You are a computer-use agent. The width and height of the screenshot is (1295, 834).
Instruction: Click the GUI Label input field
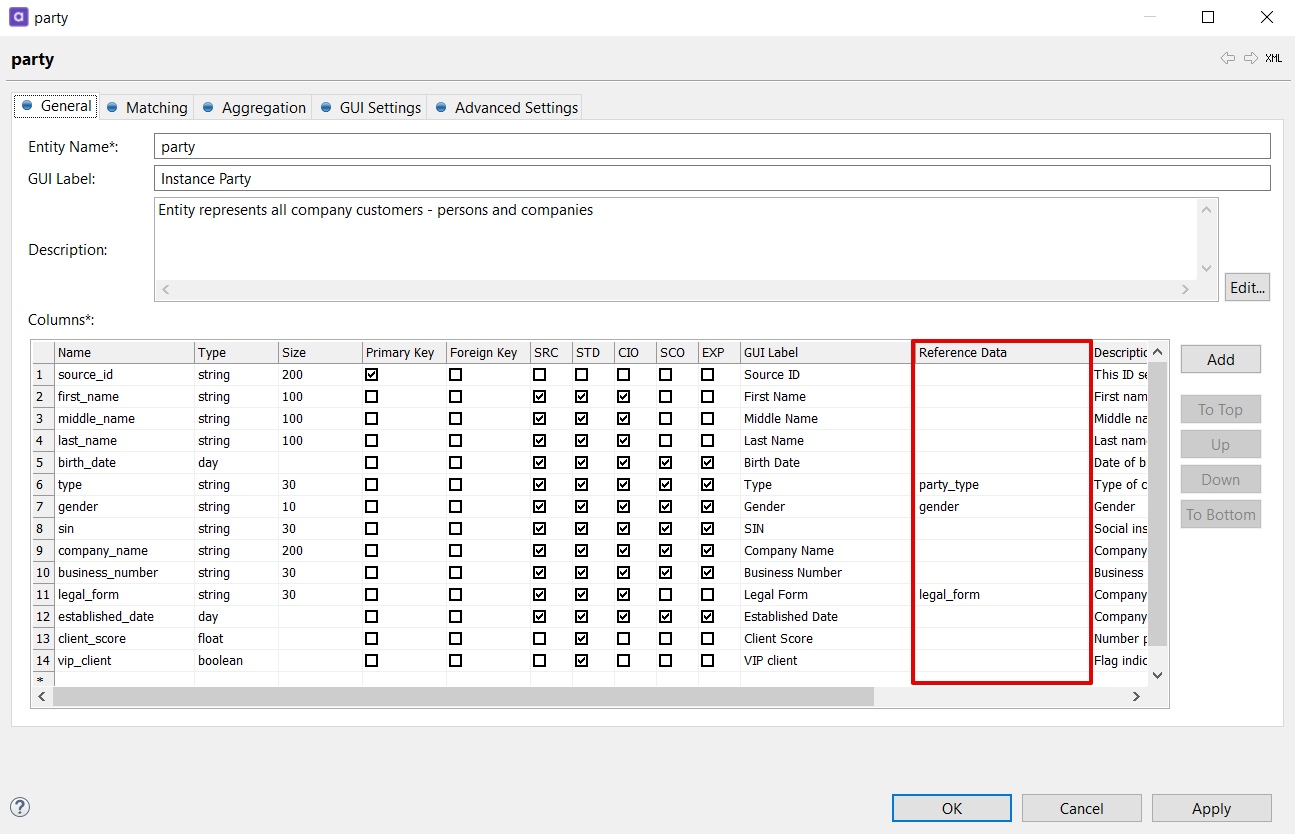pyautogui.click(x=712, y=179)
